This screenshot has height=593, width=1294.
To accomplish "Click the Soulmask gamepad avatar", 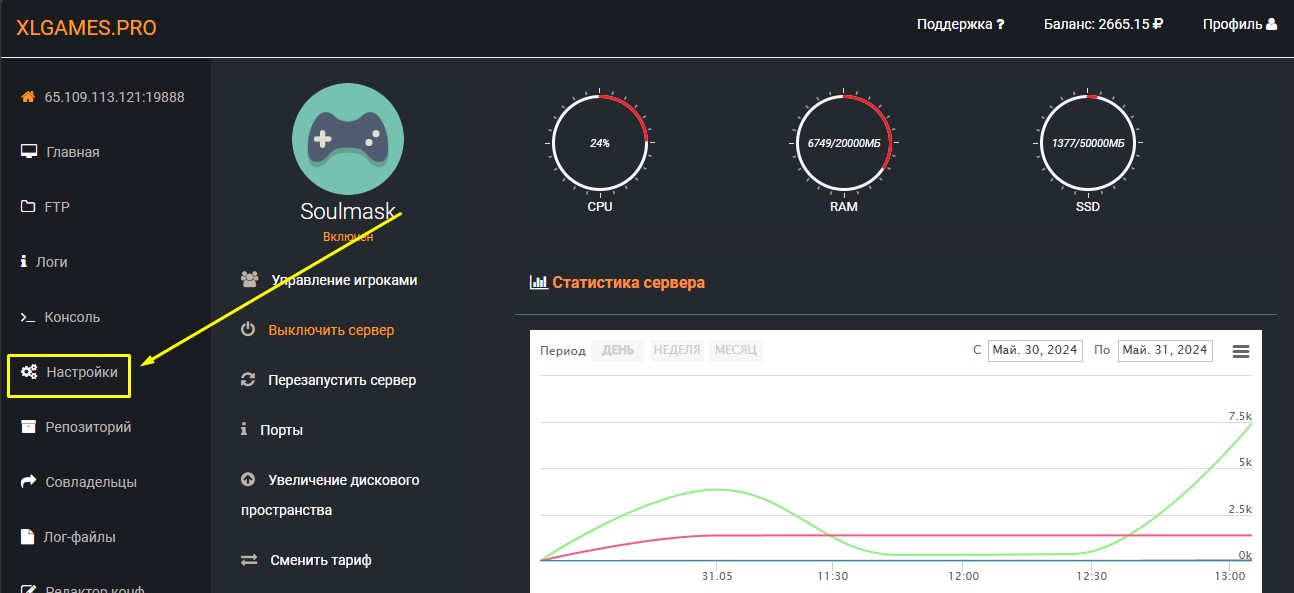I will [x=347, y=140].
